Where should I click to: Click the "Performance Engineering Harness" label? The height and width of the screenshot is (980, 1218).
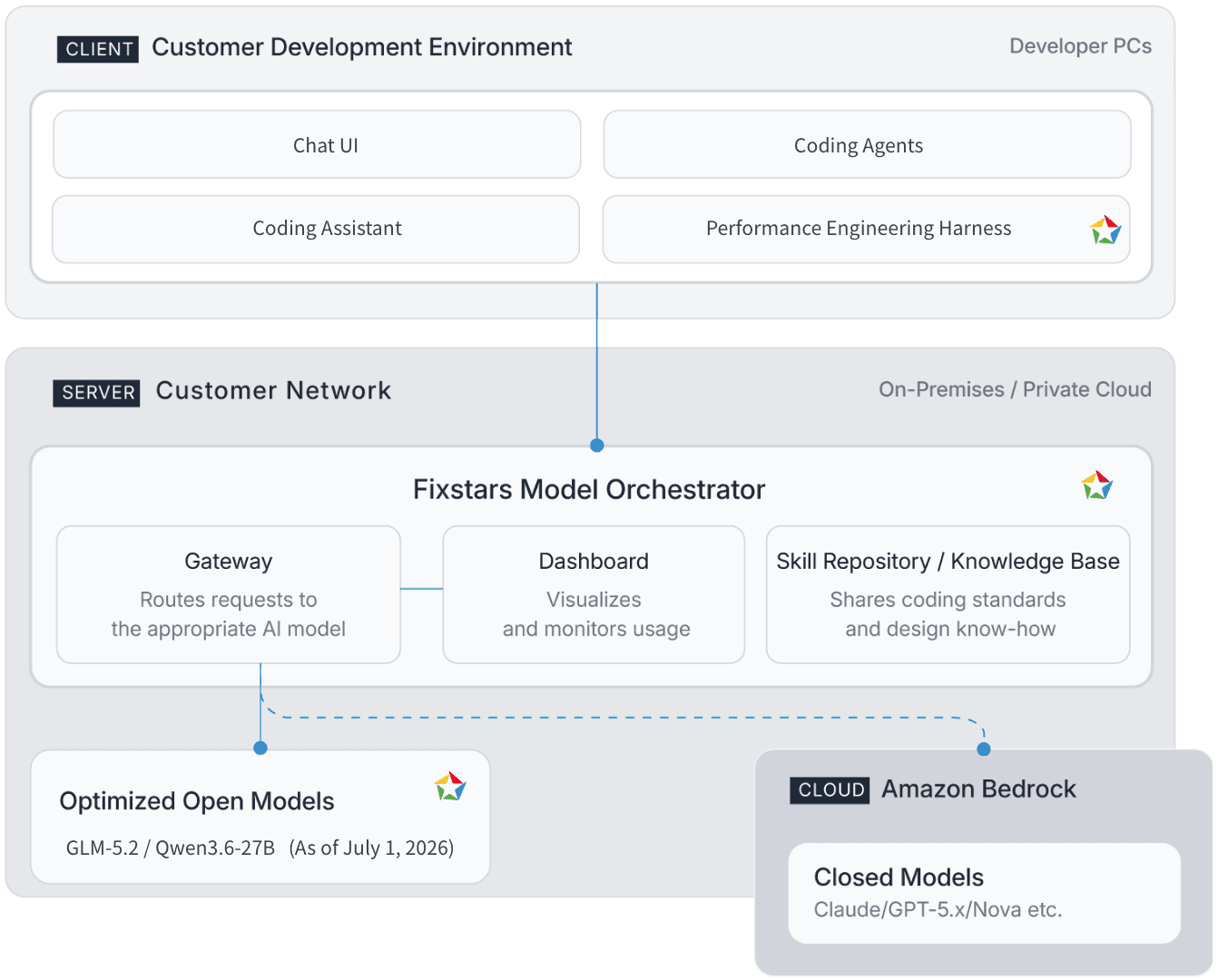(x=859, y=229)
